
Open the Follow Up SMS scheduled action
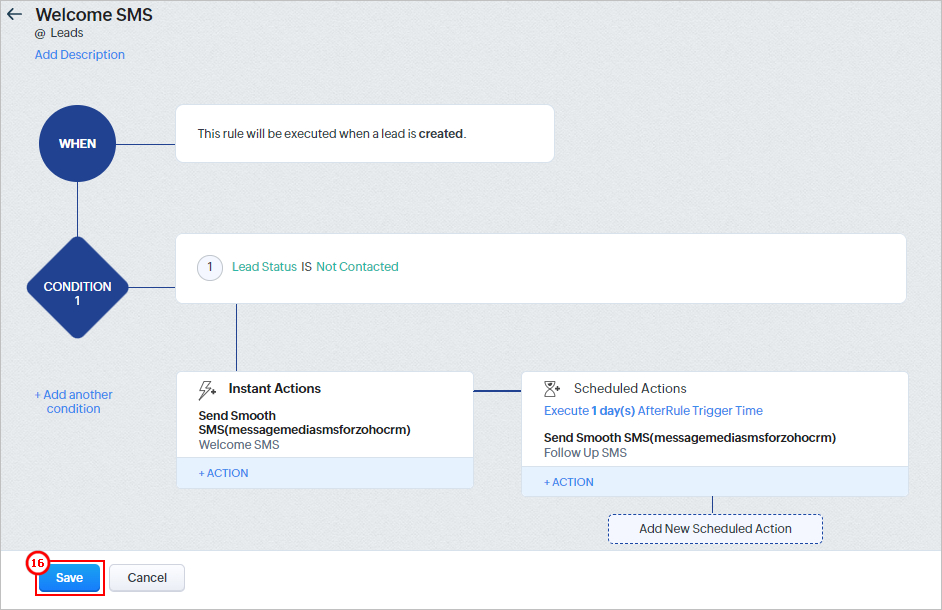coord(690,445)
